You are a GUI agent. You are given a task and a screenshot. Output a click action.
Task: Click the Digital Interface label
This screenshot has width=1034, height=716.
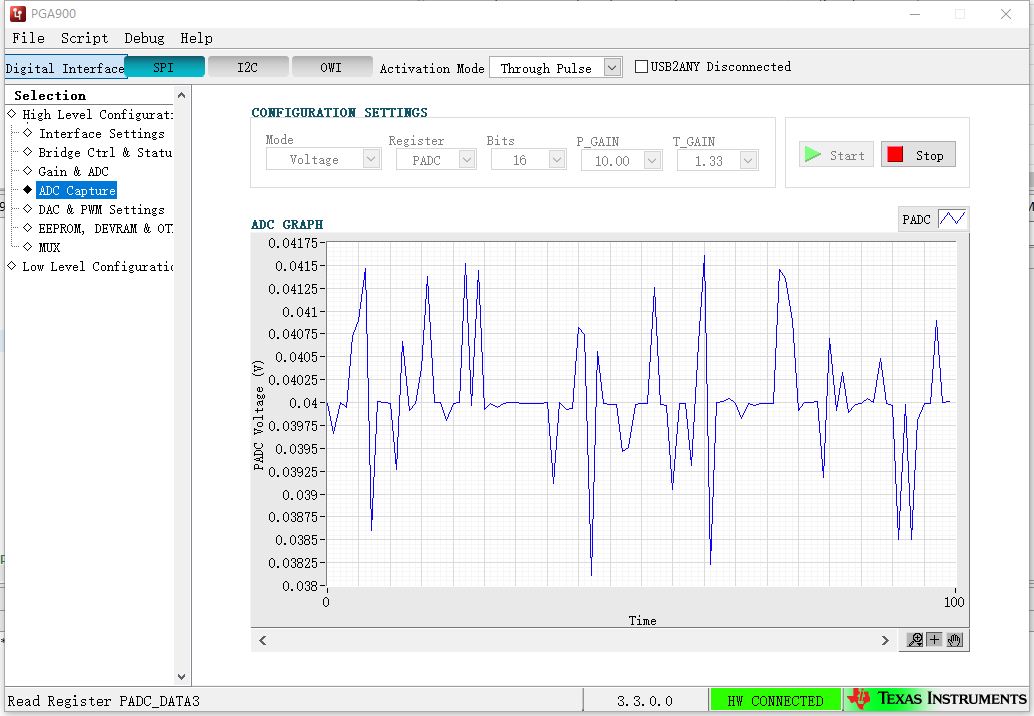tap(65, 69)
